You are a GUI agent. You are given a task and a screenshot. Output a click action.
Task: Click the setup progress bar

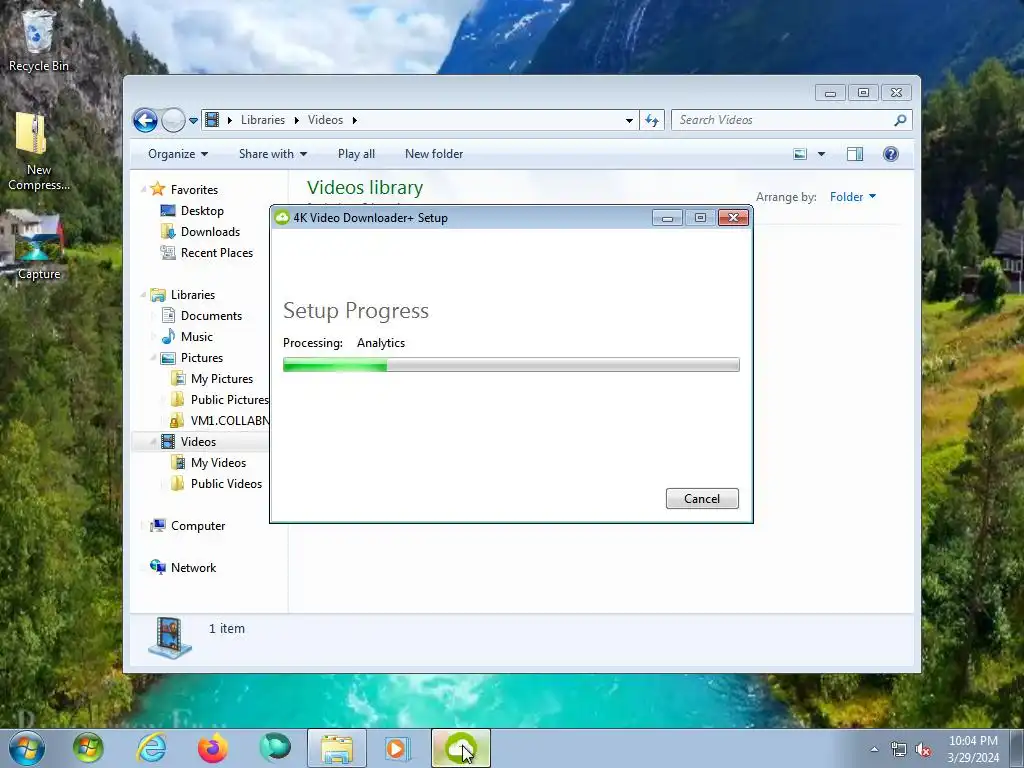[x=511, y=365]
